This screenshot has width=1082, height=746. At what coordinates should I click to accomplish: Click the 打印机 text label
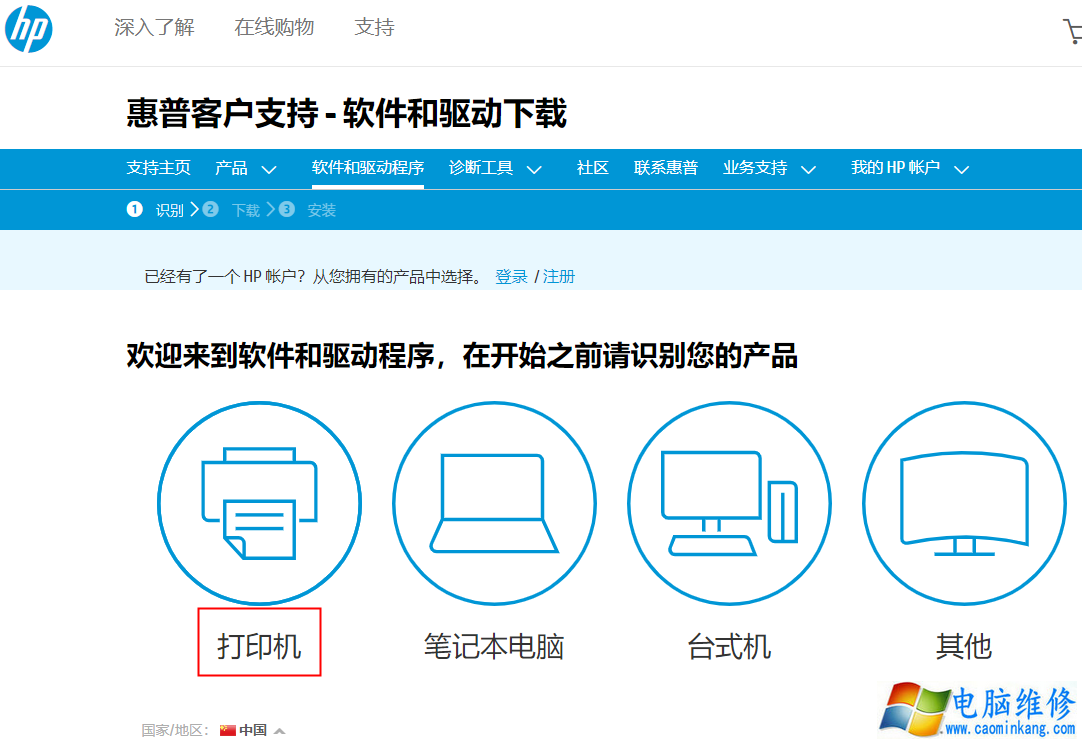coord(259,646)
